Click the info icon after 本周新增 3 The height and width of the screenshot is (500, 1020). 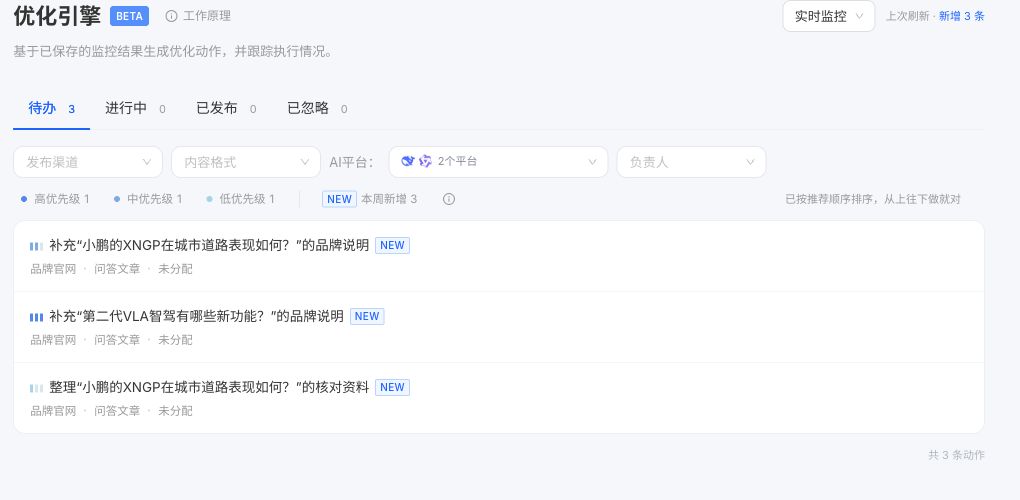pos(449,199)
